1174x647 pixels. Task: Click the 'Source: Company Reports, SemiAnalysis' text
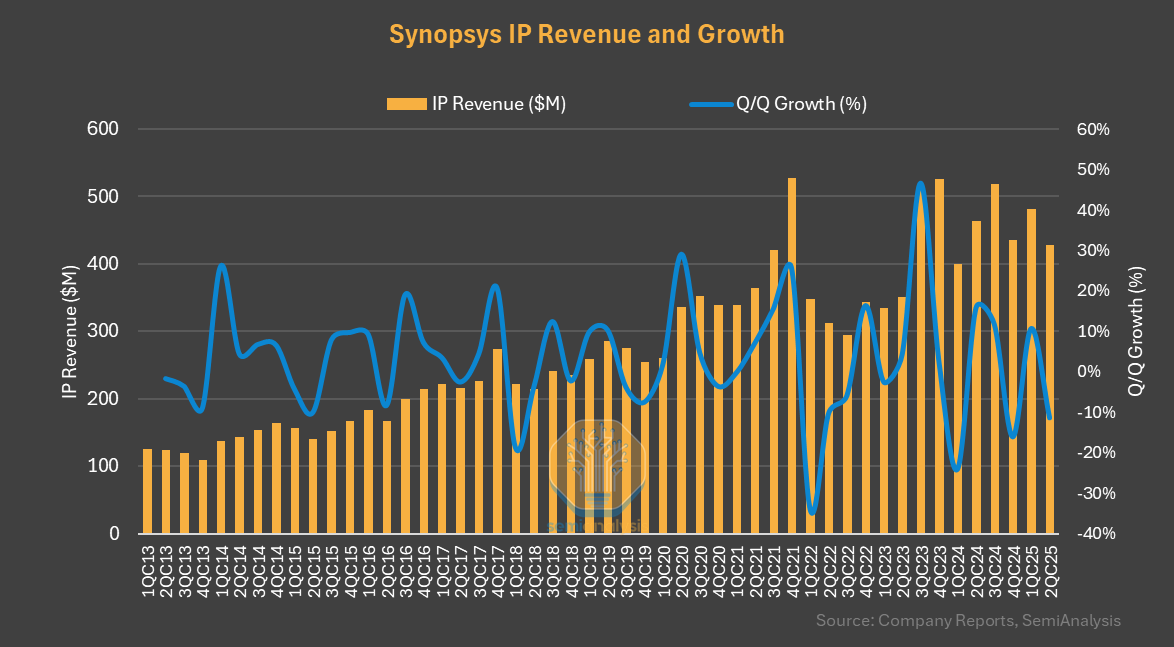click(968, 621)
